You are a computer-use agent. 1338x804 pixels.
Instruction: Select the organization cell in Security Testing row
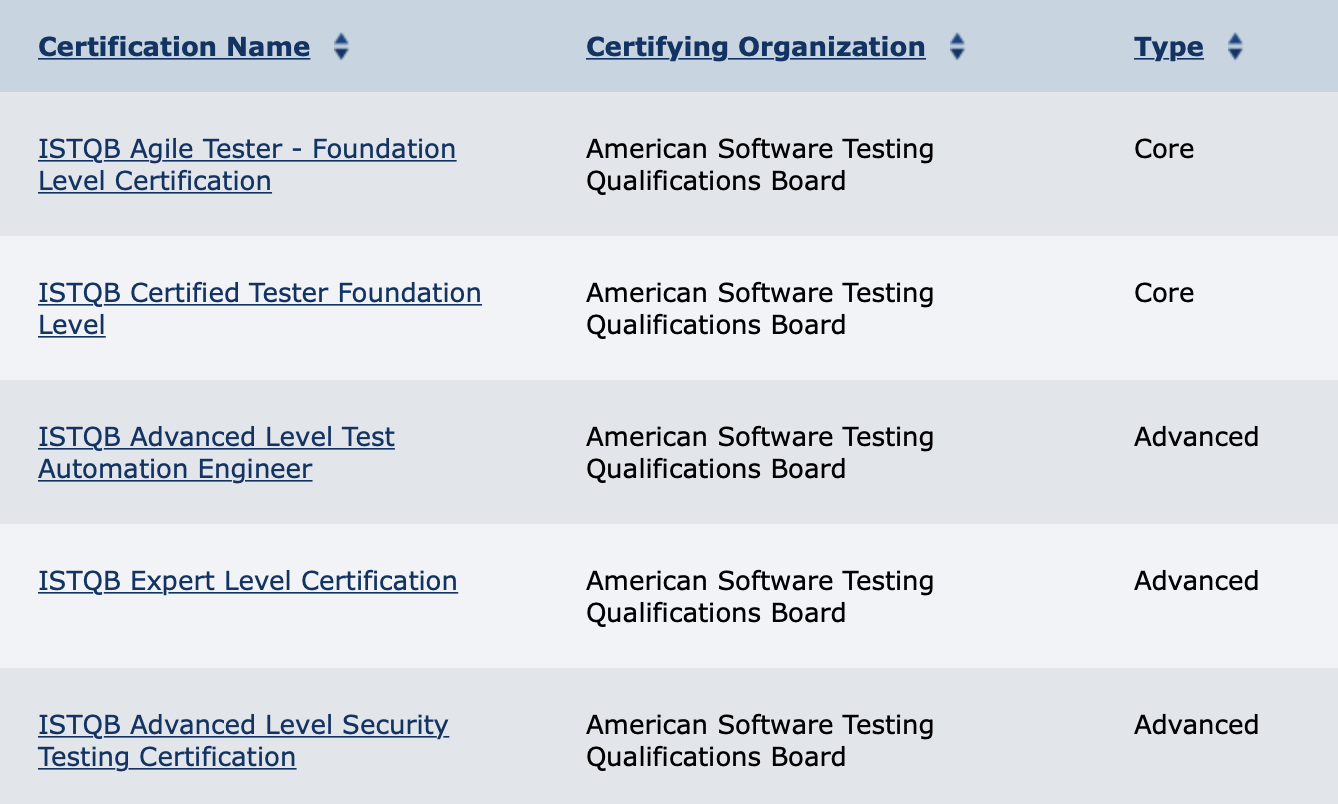[x=760, y=741]
